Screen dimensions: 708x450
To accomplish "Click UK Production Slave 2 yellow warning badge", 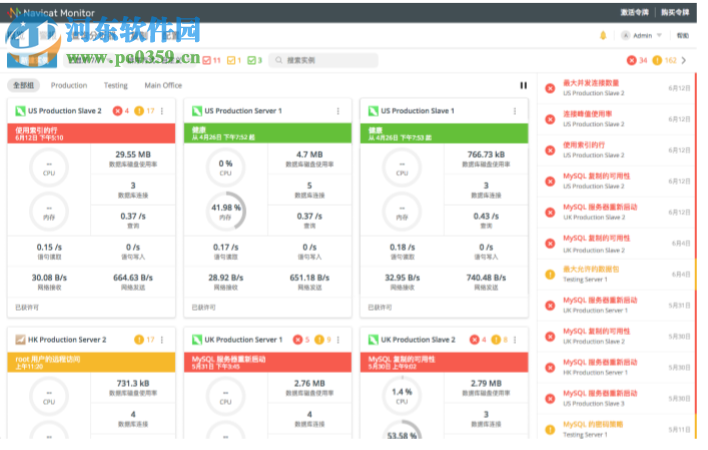I will pos(499,340).
